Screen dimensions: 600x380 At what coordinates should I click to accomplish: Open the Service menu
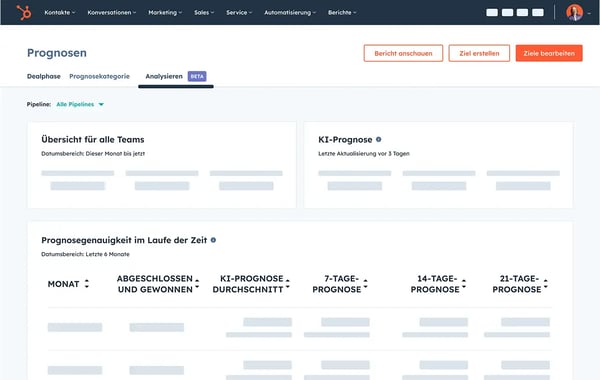click(x=239, y=13)
